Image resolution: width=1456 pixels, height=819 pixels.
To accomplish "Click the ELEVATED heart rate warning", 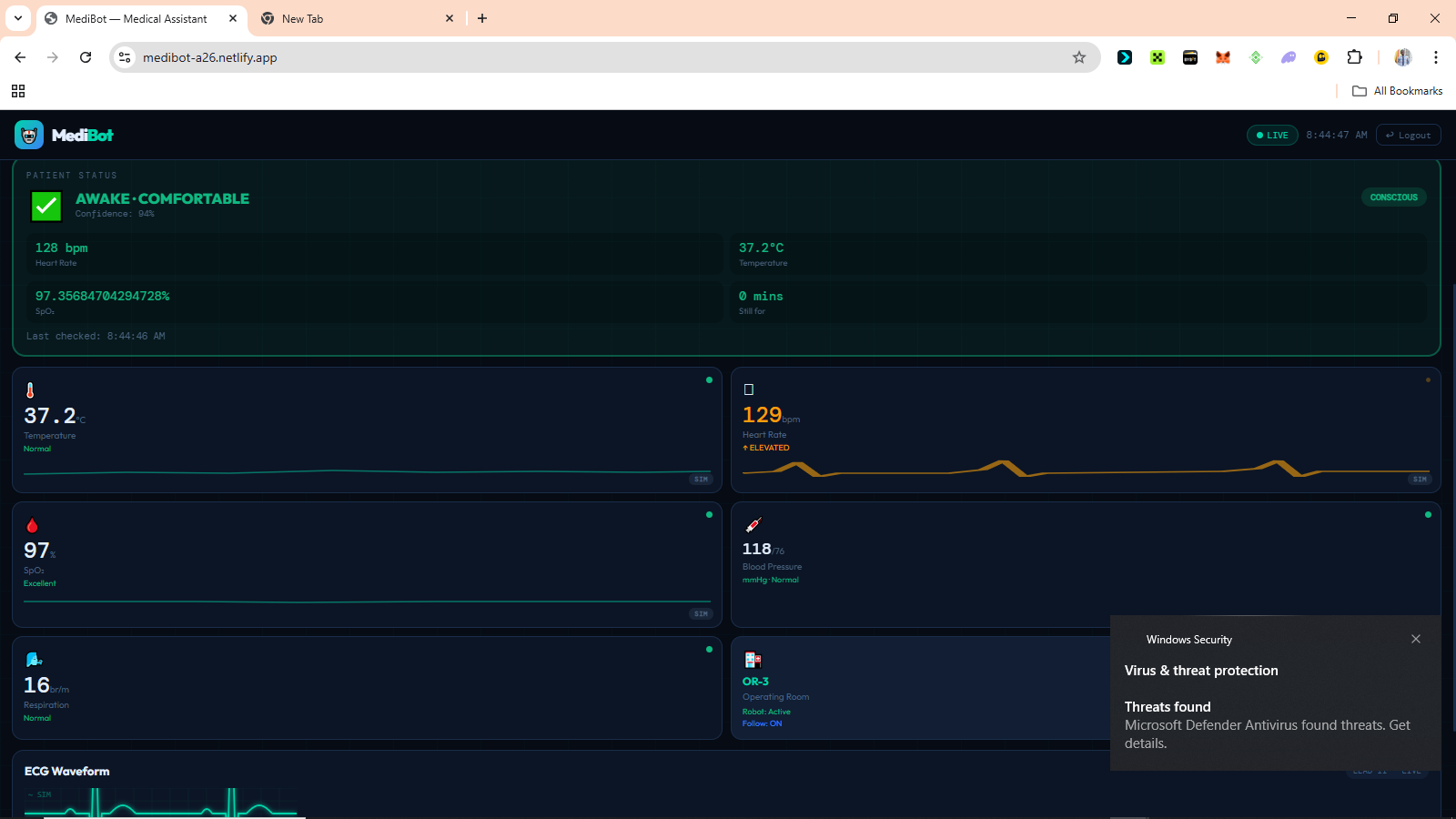I will click(x=766, y=448).
